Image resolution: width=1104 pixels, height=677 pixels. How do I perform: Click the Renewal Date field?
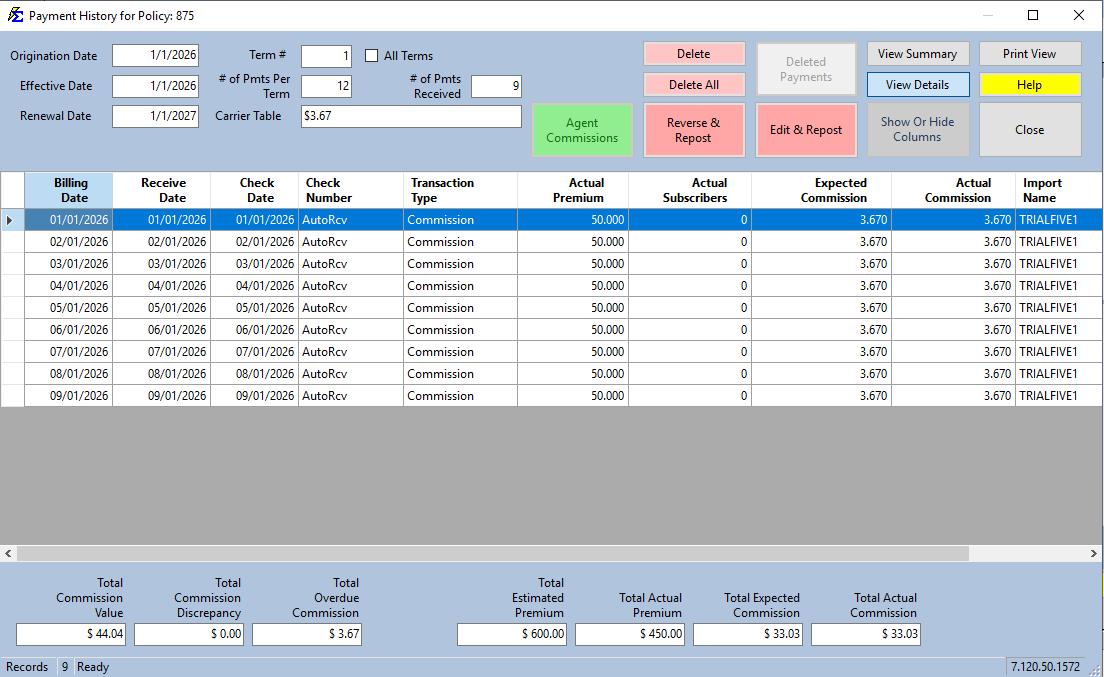click(156, 116)
